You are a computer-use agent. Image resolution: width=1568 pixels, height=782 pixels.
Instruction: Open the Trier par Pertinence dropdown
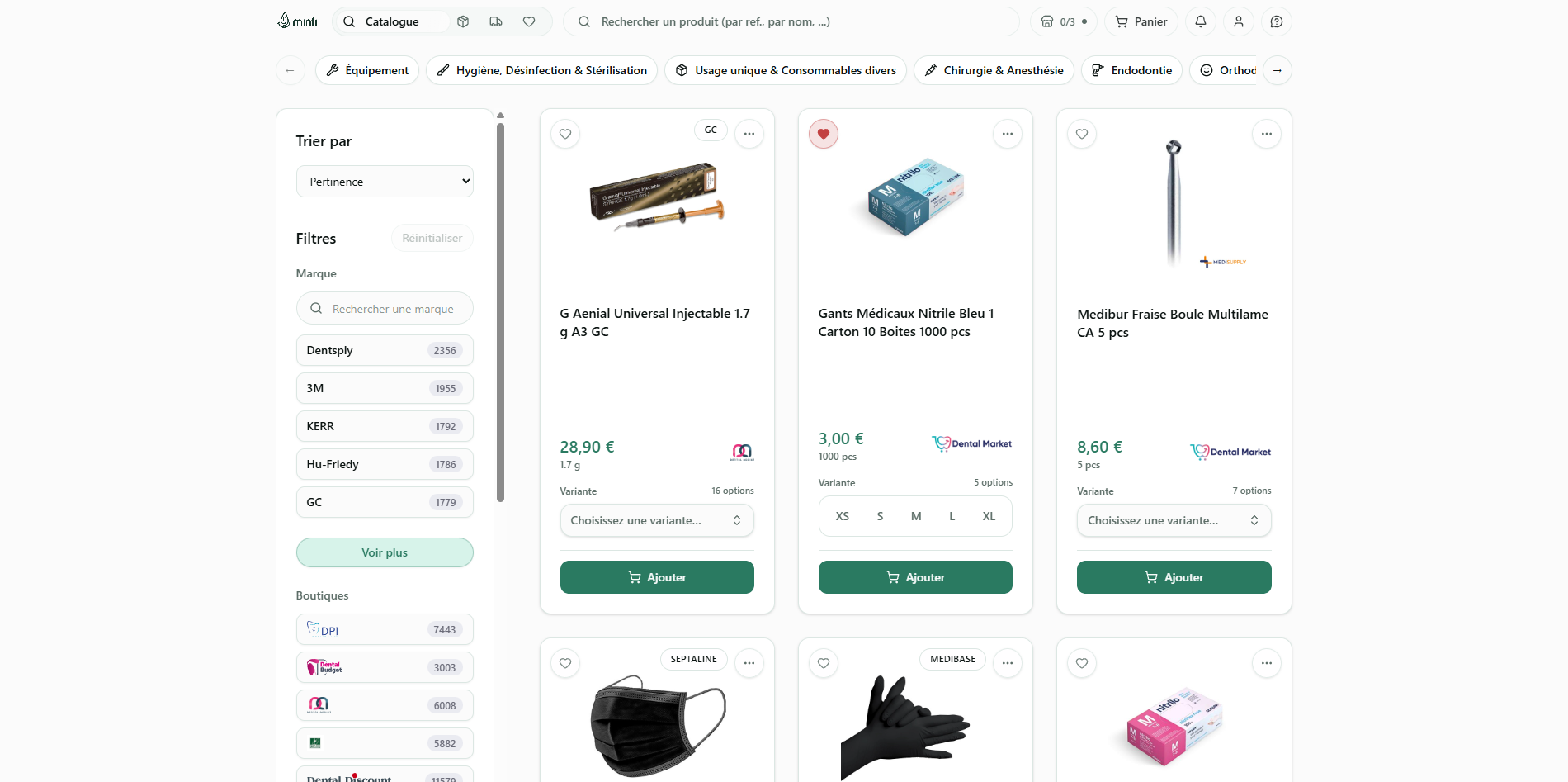click(x=385, y=182)
